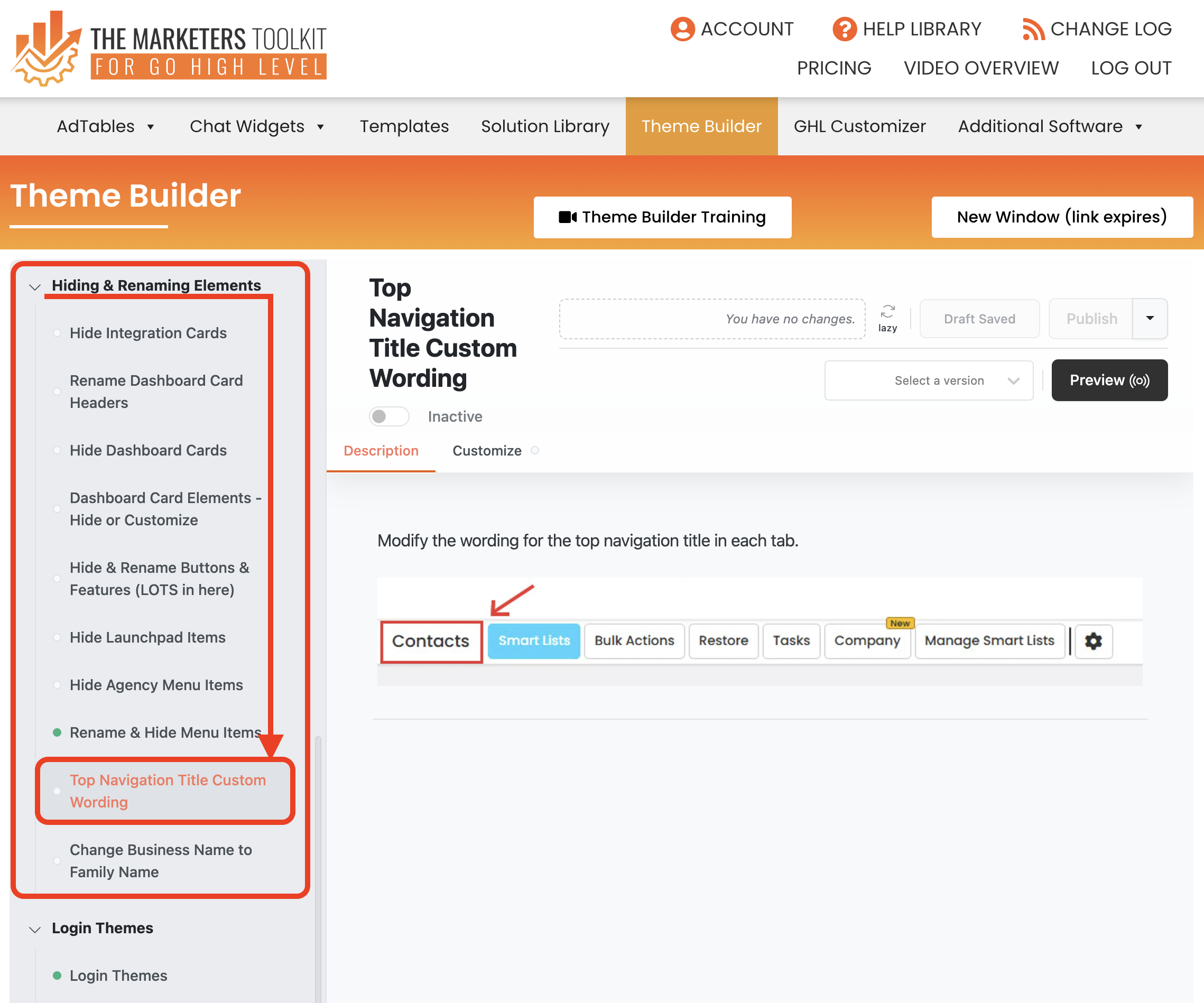Select Change Business Name to Family Name

(161, 861)
